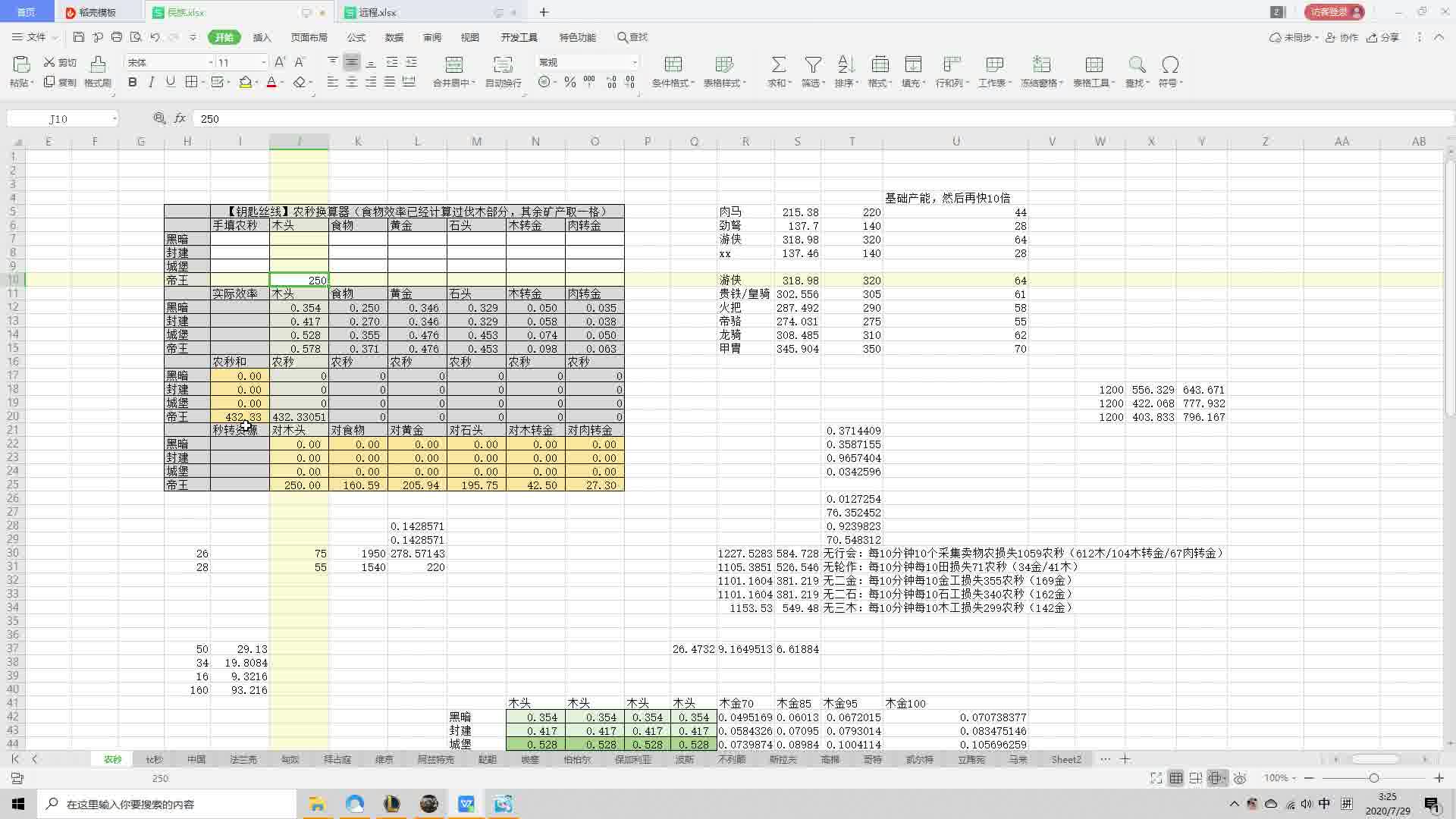The width and height of the screenshot is (1456, 819).
Task: Click the Fill (填充) icon
Action: [x=914, y=64]
